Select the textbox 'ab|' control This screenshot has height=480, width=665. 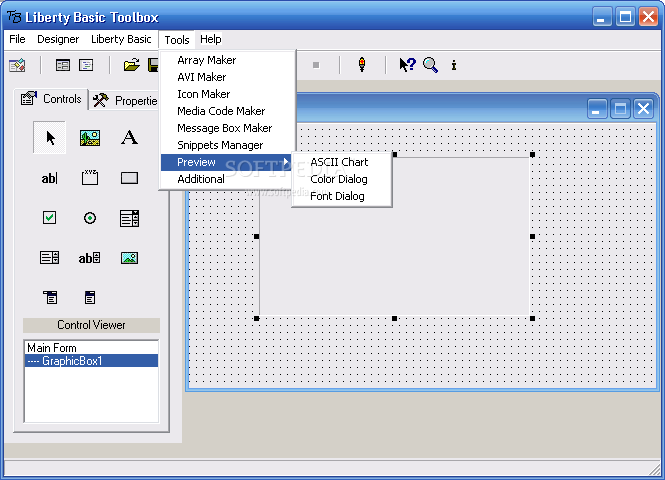pos(50,178)
